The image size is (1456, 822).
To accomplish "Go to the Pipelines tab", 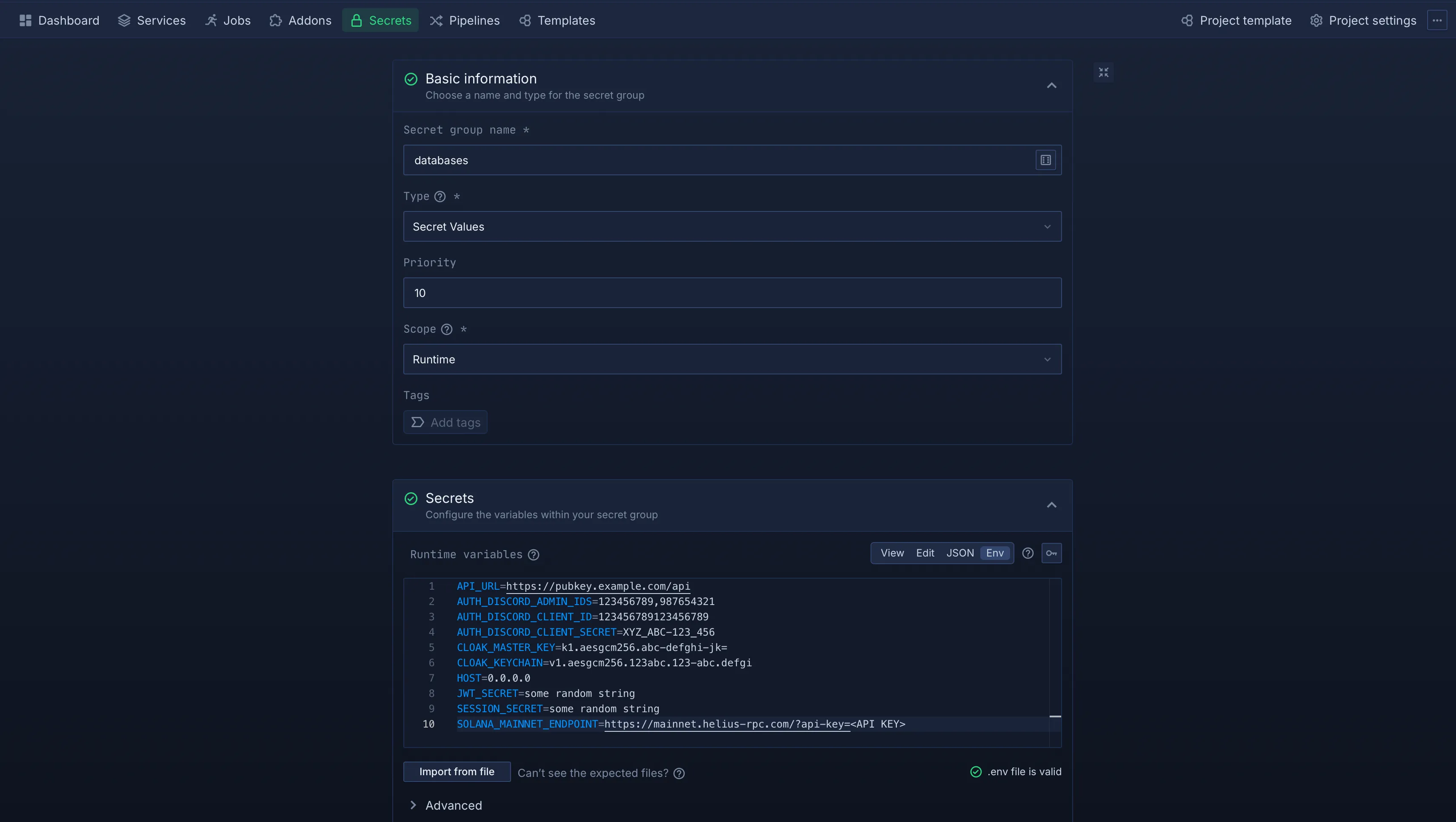I will (x=465, y=20).
